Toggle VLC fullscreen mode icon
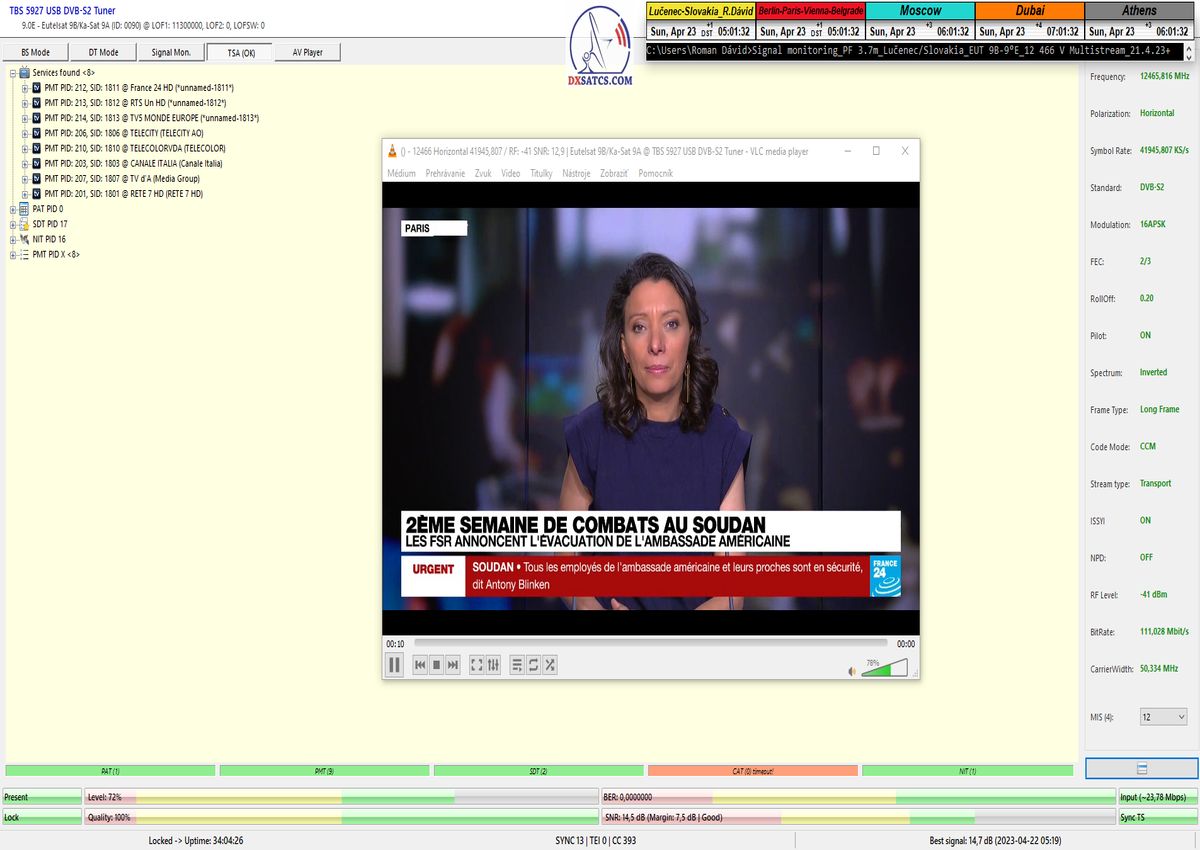Image resolution: width=1200 pixels, height=850 pixels. (477, 664)
